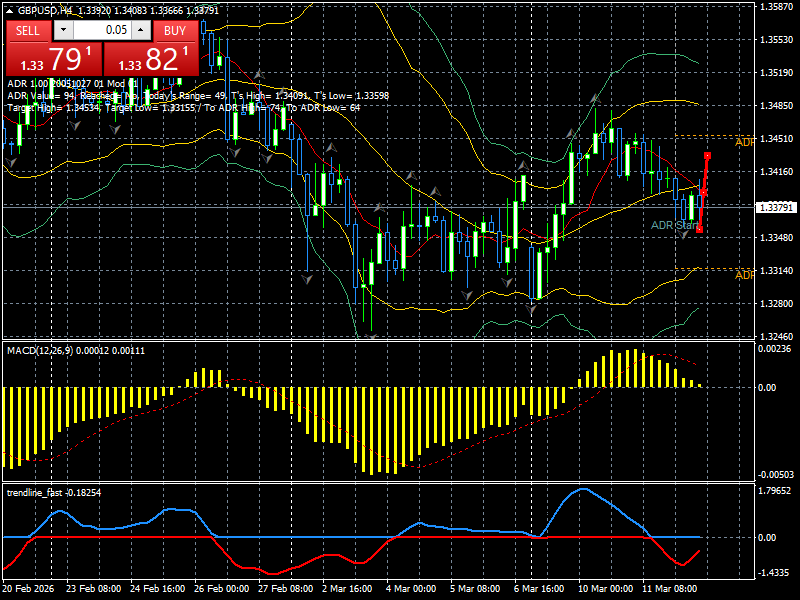Click the 1.34160 price scale label
800x600 pixels.
pyautogui.click(x=777, y=171)
